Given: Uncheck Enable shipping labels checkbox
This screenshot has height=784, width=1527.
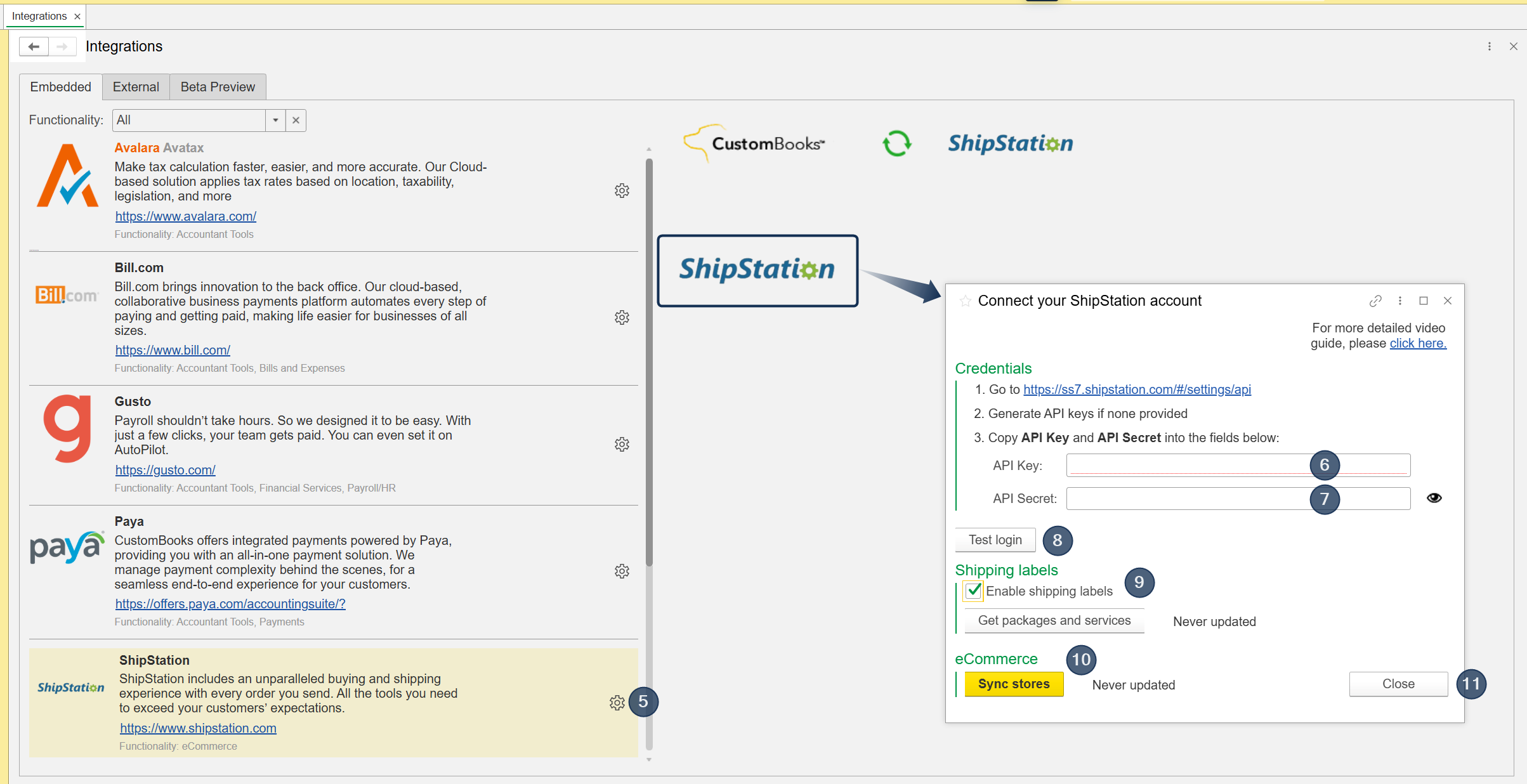Looking at the screenshot, I should pos(973,591).
